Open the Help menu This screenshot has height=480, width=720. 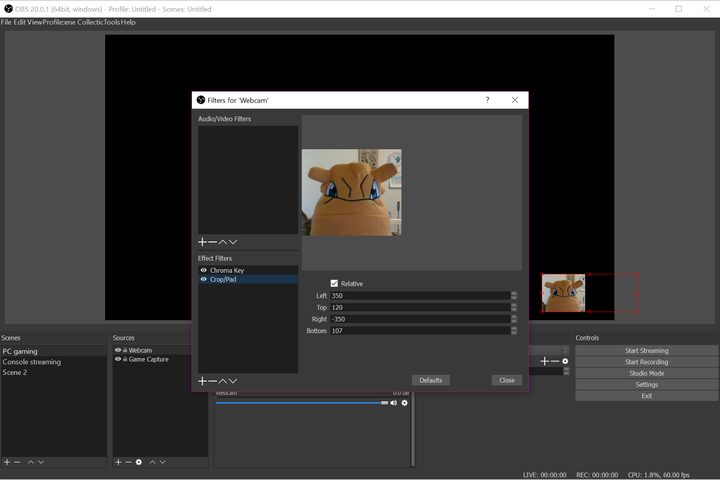128,22
